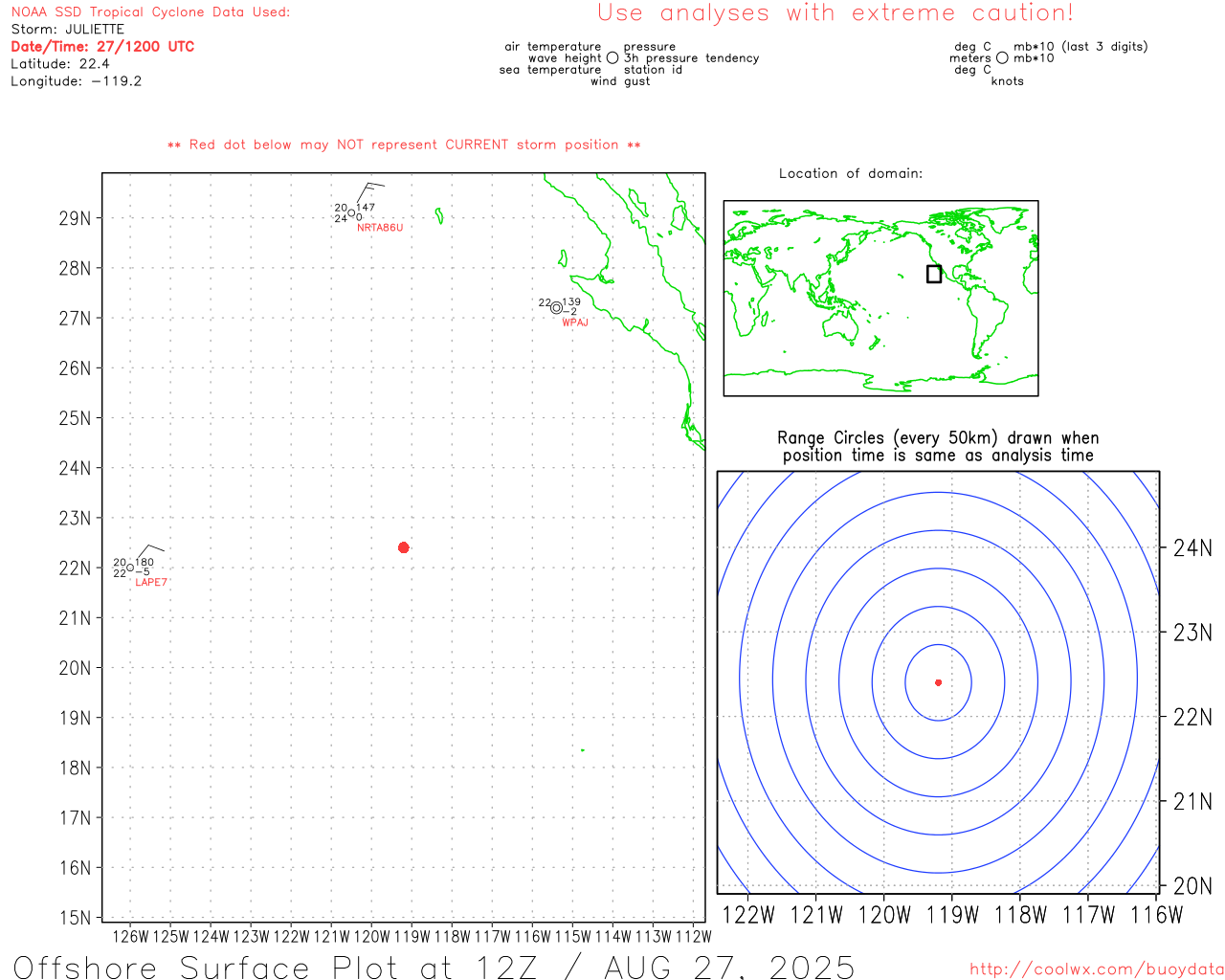Click the red WPAJ station label
1225x980 pixels.
click(x=575, y=323)
